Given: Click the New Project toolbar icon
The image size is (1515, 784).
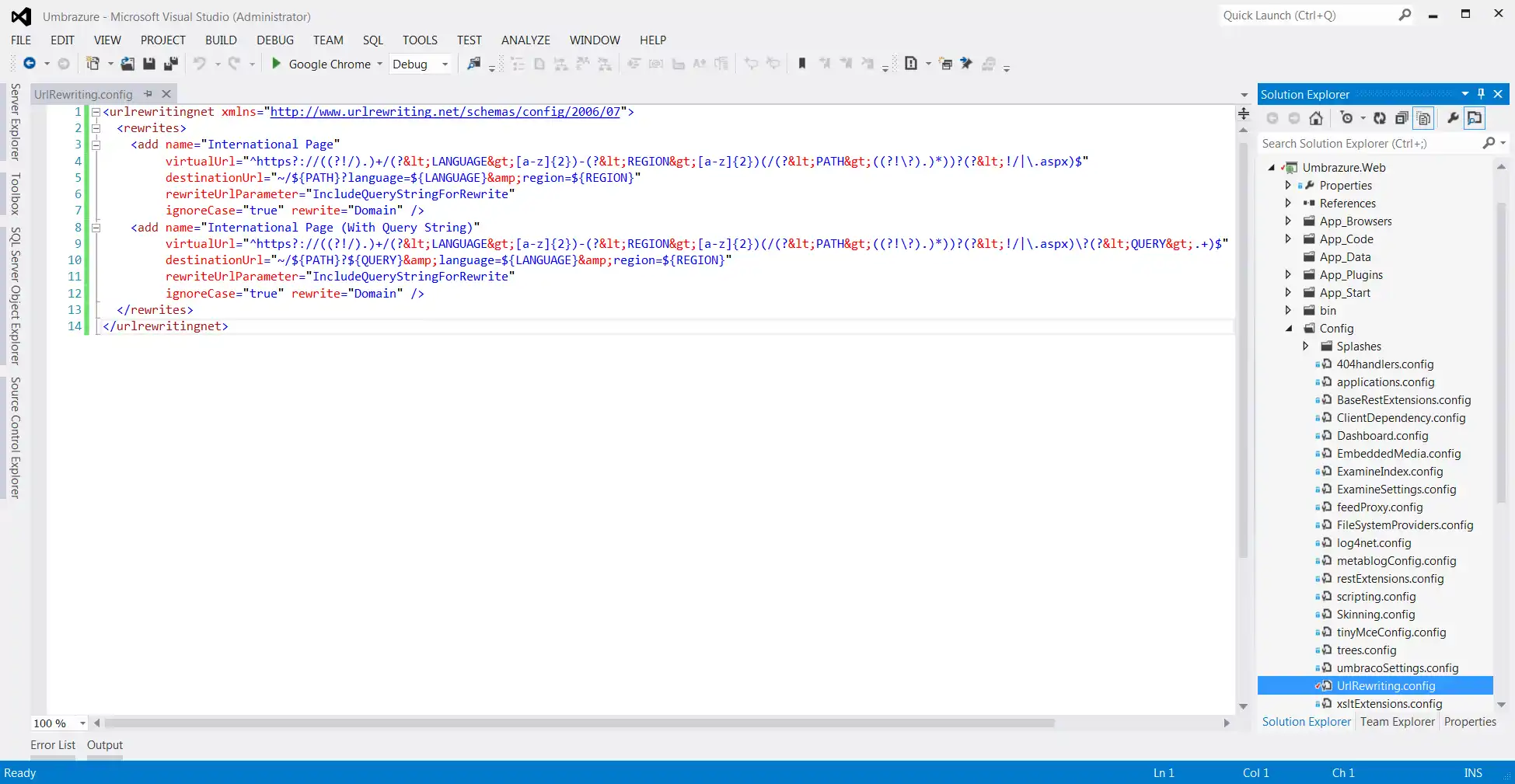Looking at the screenshot, I should (x=93, y=64).
